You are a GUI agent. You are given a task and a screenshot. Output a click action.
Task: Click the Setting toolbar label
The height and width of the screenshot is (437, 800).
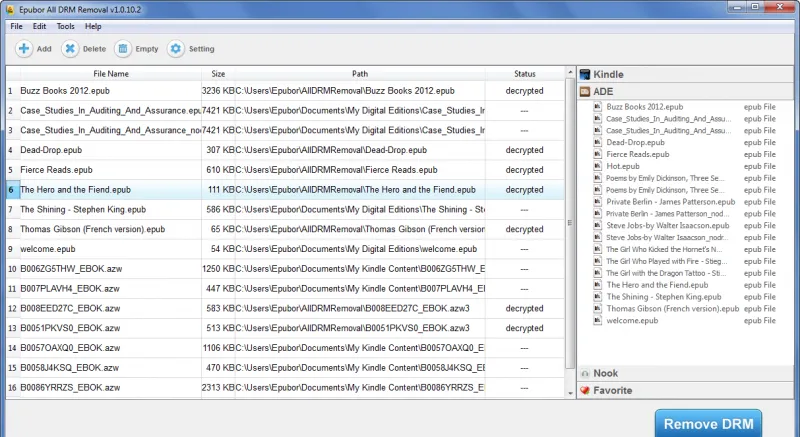(x=202, y=49)
